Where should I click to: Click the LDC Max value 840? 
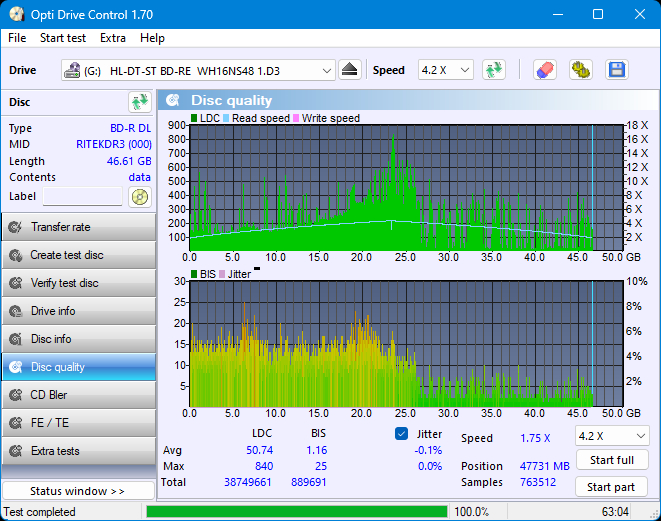(x=264, y=466)
